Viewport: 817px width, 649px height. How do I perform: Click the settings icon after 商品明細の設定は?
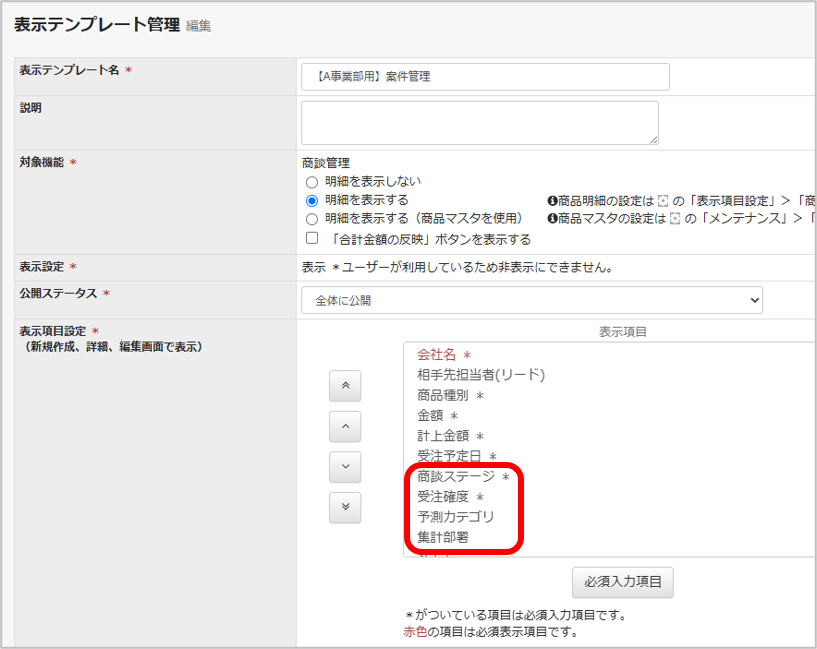(x=663, y=201)
